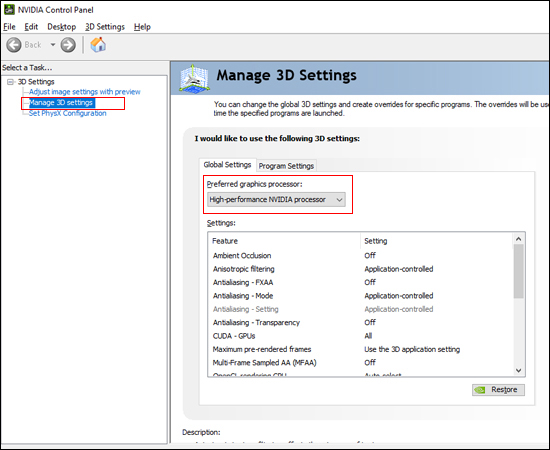Switch to the Global Settings tab
The height and width of the screenshot is (450, 550).
pos(227,164)
